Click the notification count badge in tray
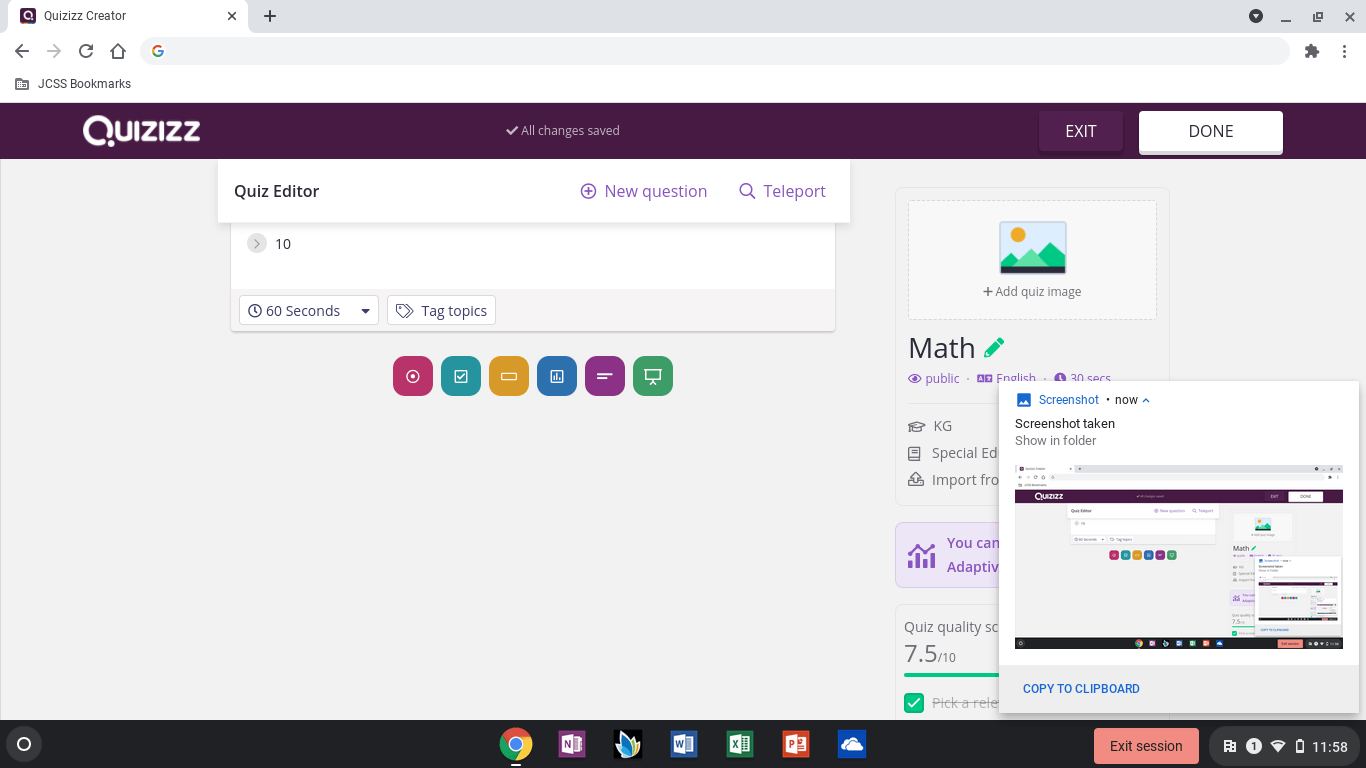Image resolution: width=1366 pixels, height=768 pixels. 1254,746
